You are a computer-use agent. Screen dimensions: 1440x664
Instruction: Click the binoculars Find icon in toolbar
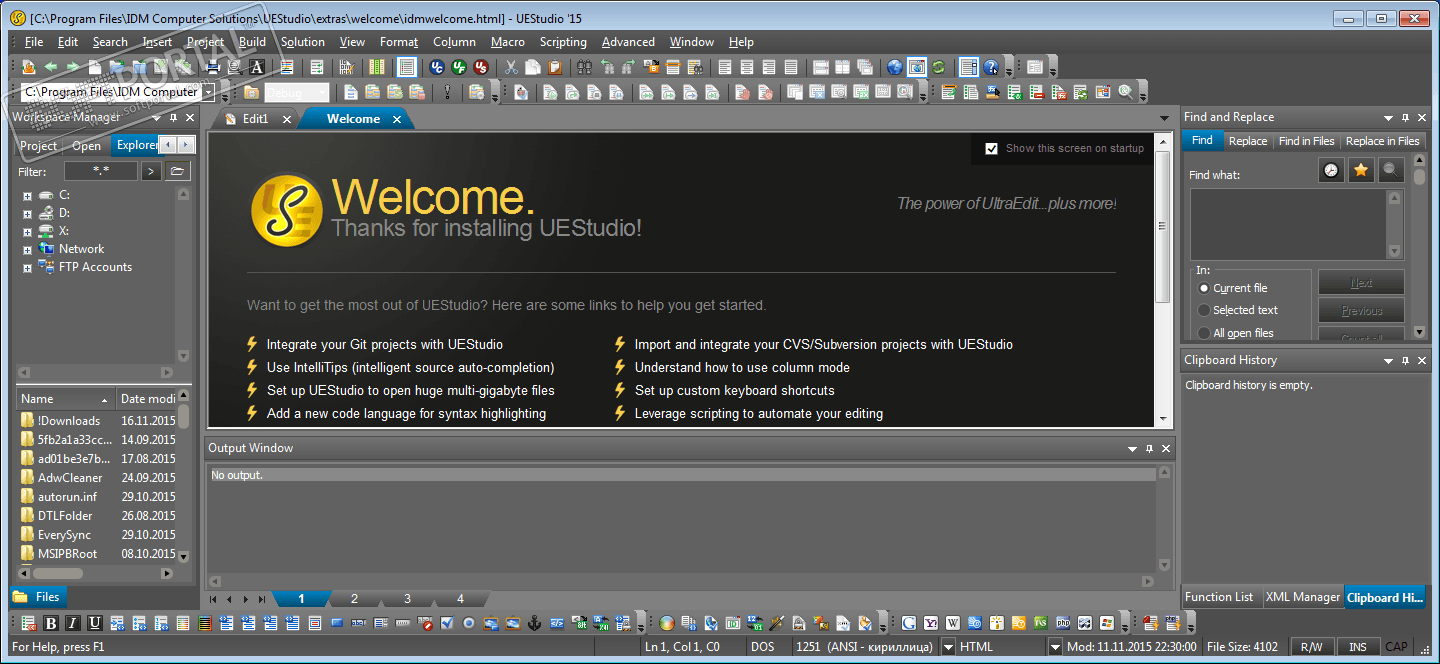click(584, 67)
